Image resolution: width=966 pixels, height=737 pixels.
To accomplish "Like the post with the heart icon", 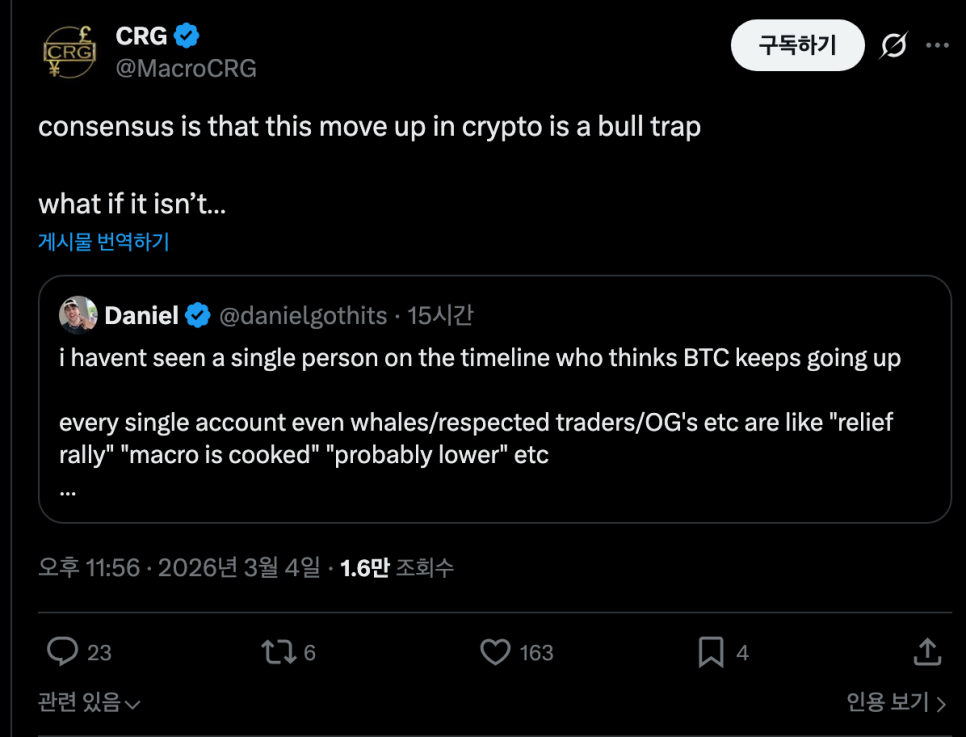I will click(x=496, y=653).
